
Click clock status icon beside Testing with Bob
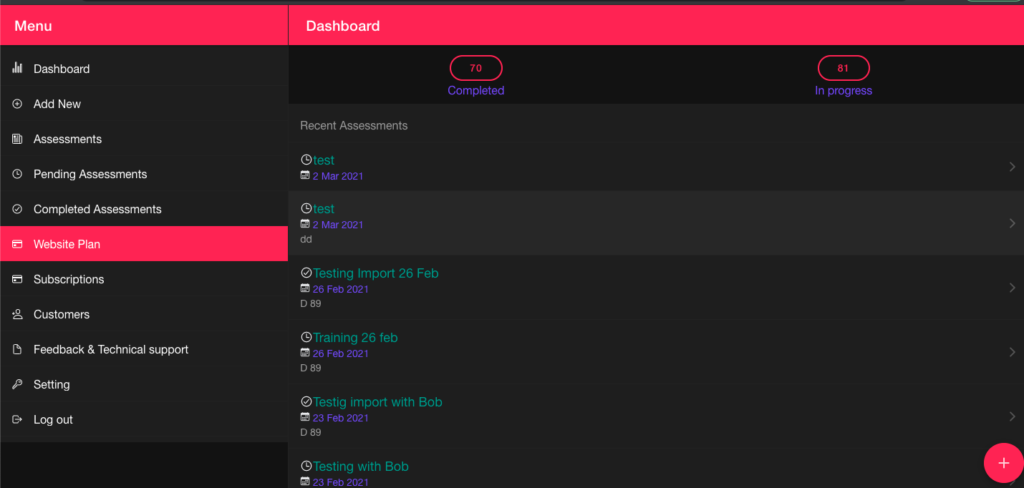click(306, 466)
